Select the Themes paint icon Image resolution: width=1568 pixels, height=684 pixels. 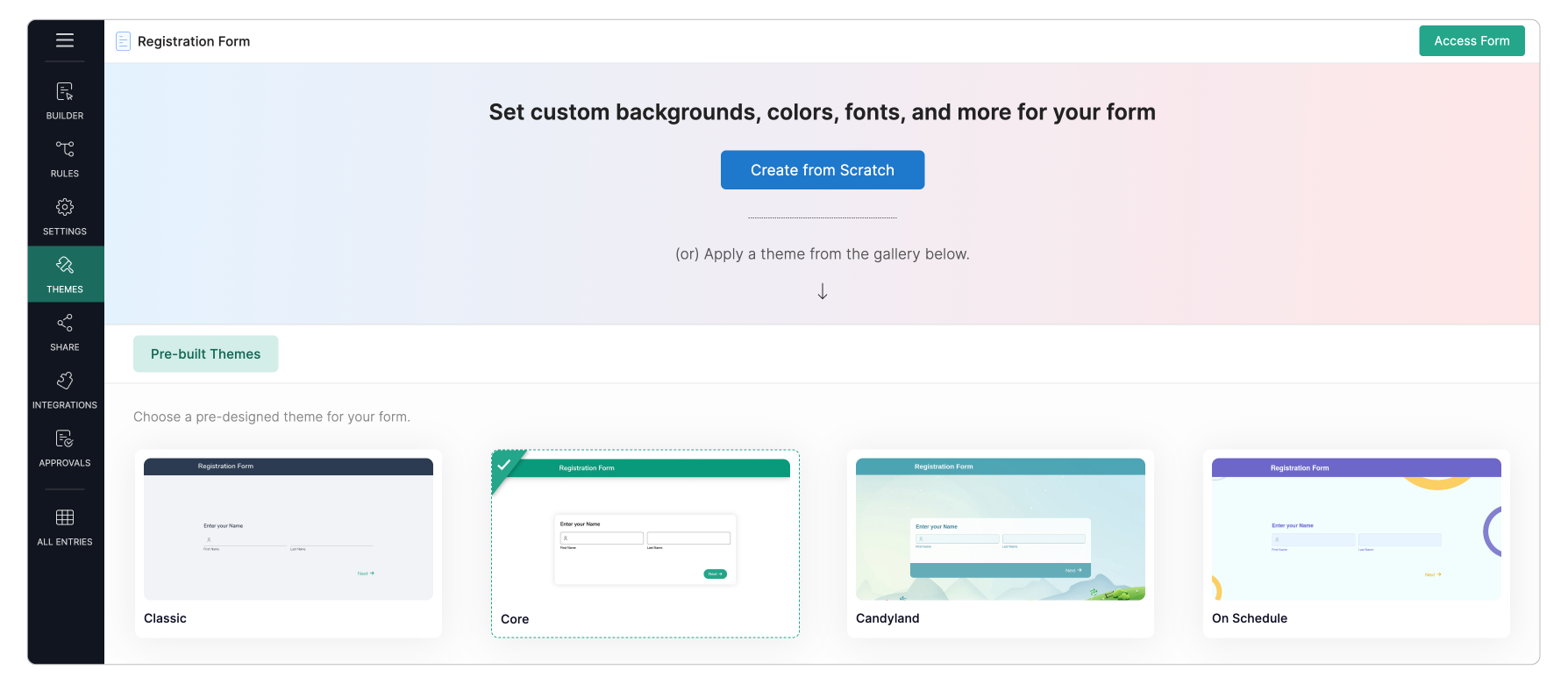(65, 265)
